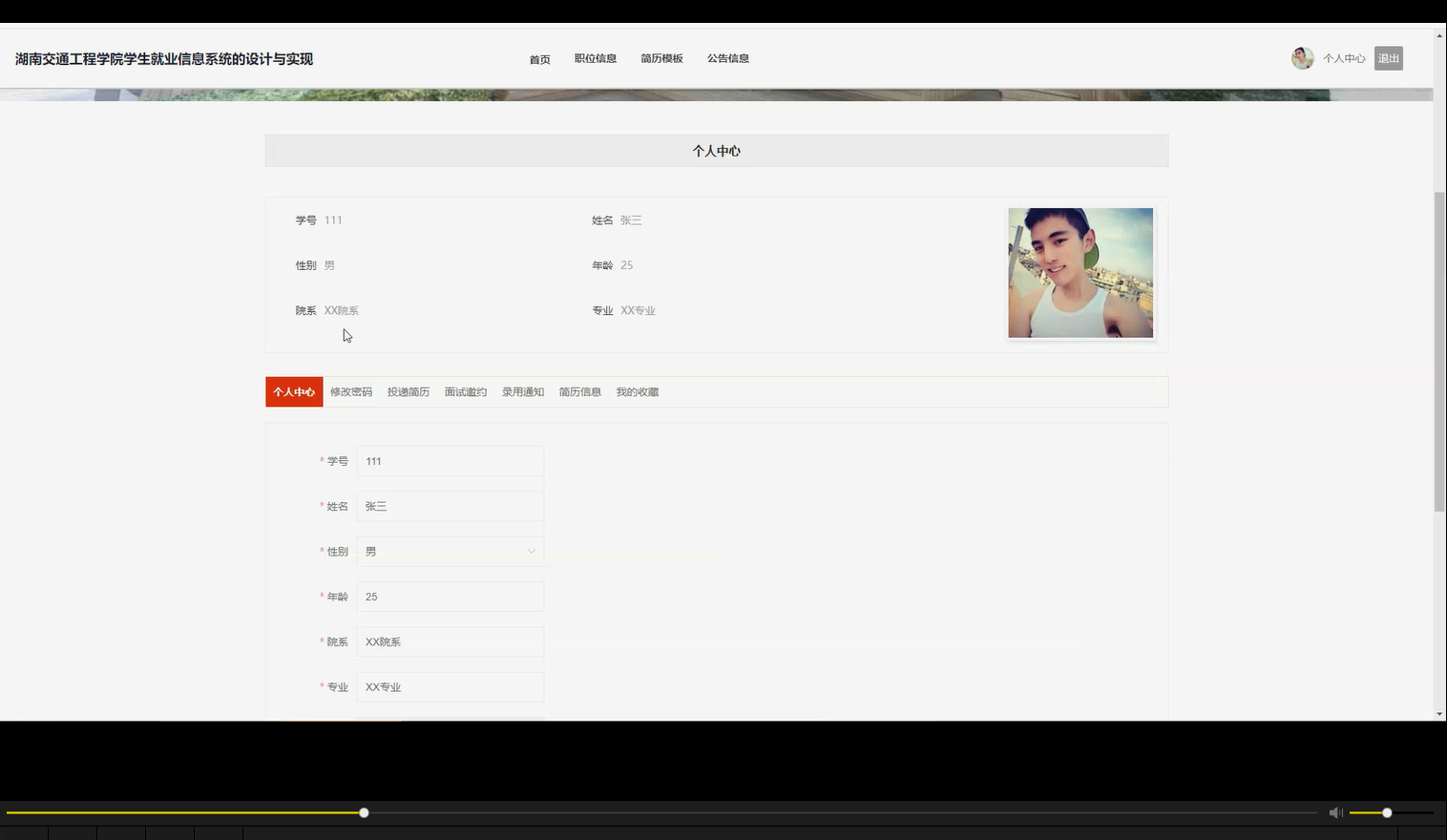Viewport: 1447px width, 840px height.
Task: Click the 个人中心 section heading
Action: 717,151
